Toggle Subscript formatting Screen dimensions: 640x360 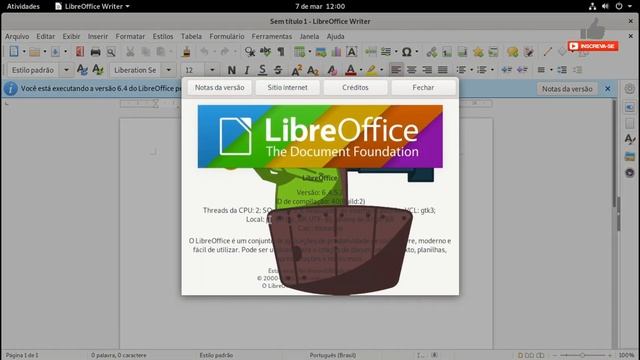coord(313,70)
